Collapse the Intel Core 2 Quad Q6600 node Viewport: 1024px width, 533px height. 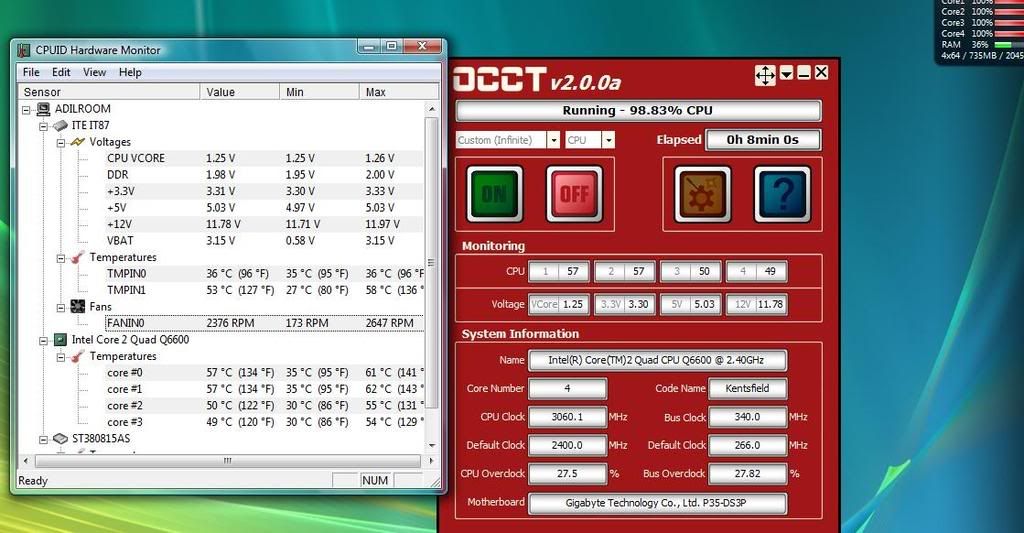click(x=43, y=340)
